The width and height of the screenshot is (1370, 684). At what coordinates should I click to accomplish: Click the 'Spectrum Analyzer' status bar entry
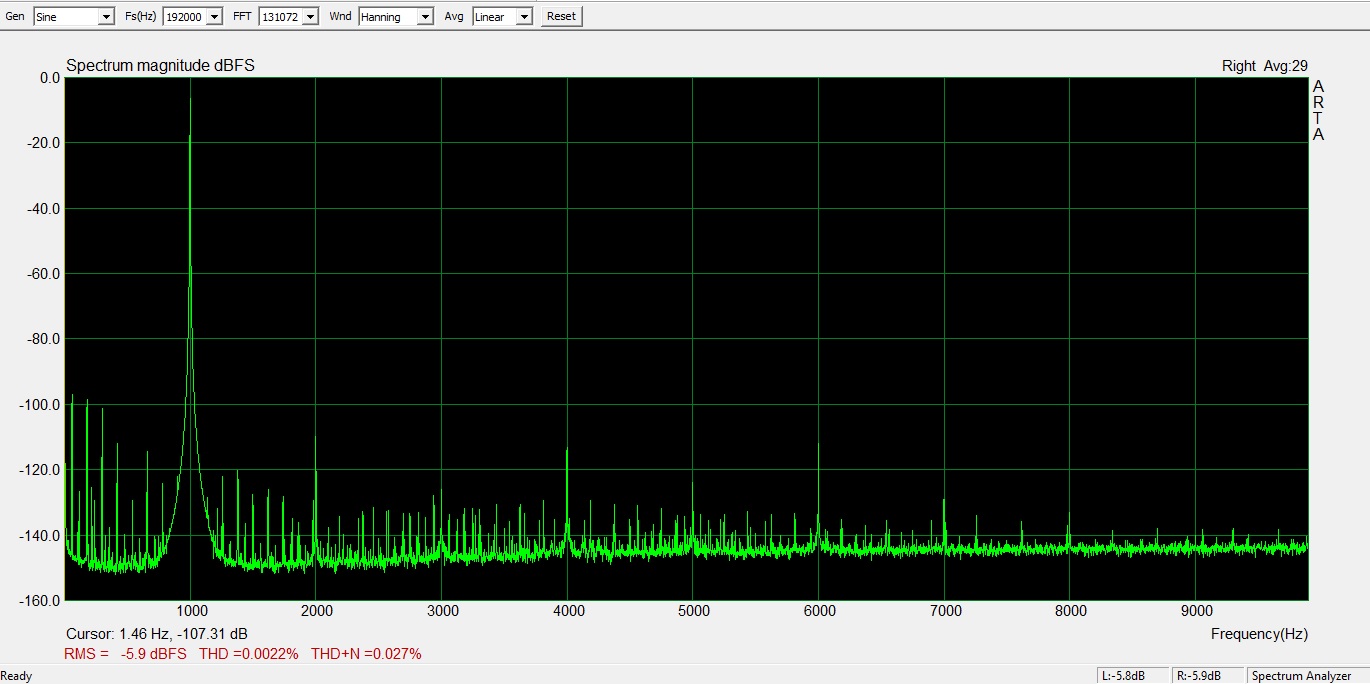coord(1301,676)
